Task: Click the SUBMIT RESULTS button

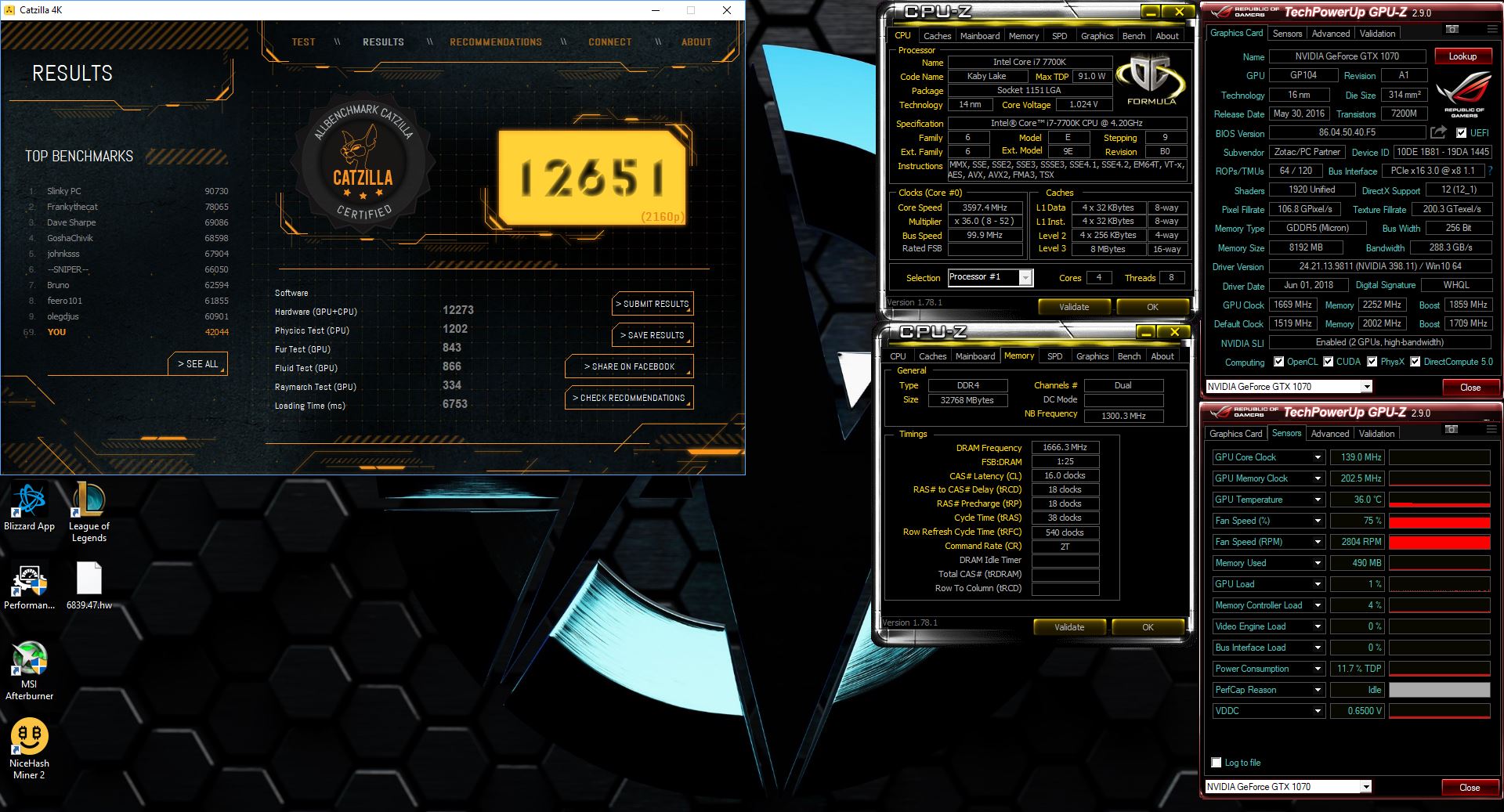Action: tap(653, 304)
